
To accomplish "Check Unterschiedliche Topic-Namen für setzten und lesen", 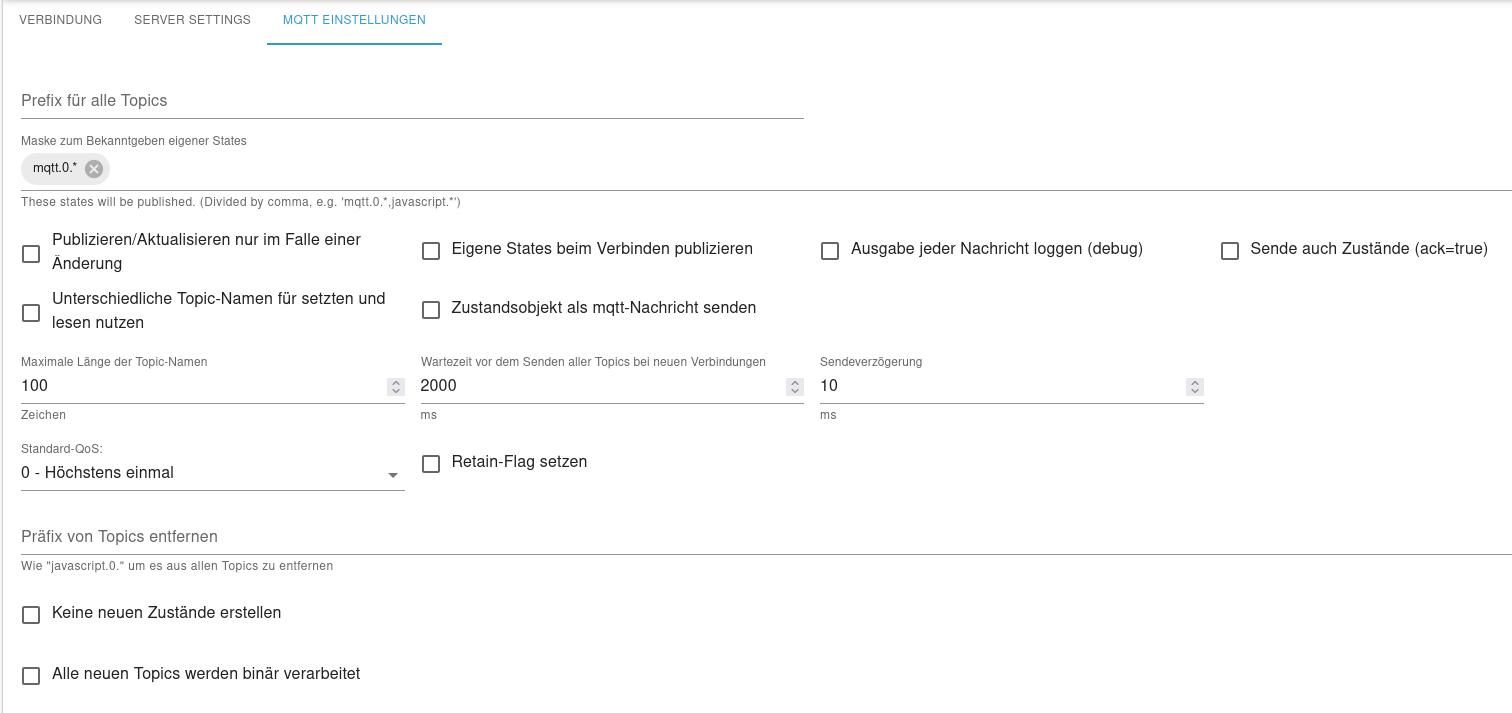I will [x=31, y=313].
